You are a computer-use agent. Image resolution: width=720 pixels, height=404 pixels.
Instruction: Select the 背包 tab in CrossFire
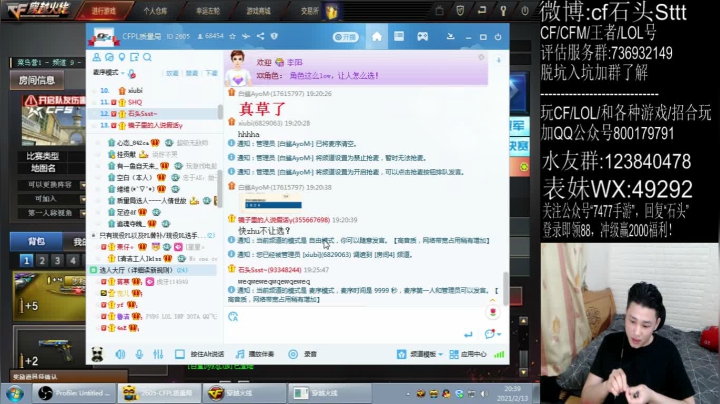pyautogui.click(x=36, y=241)
